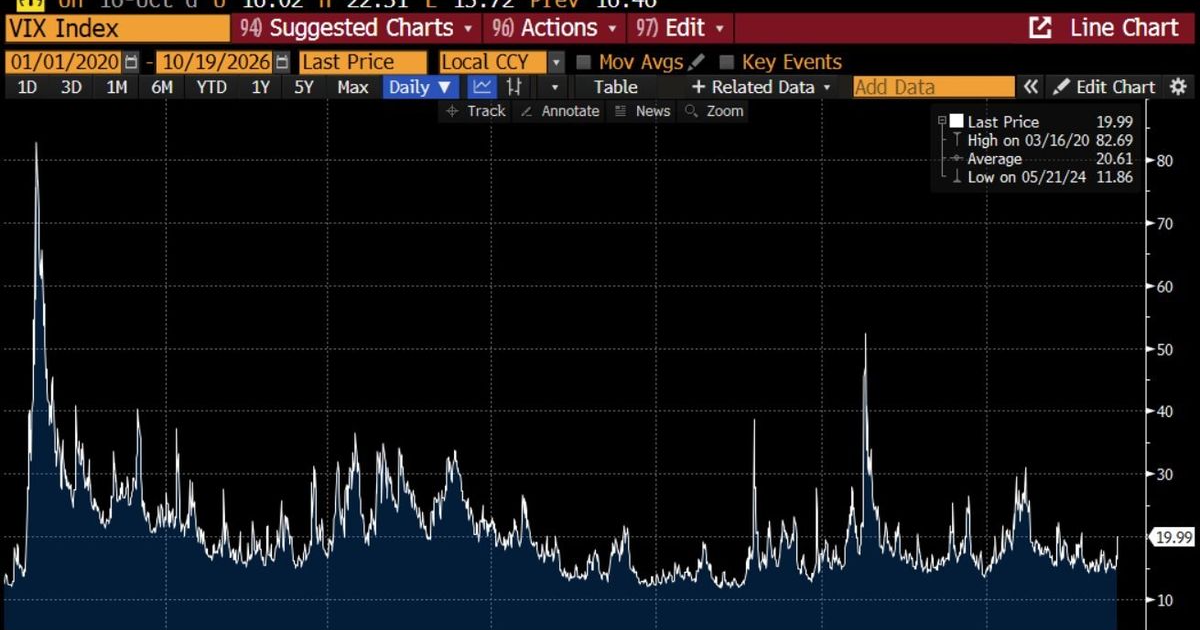Viewport: 1200px width, 630px height.
Task: Click the 19.99 last price axis tag
Action: coord(1174,537)
